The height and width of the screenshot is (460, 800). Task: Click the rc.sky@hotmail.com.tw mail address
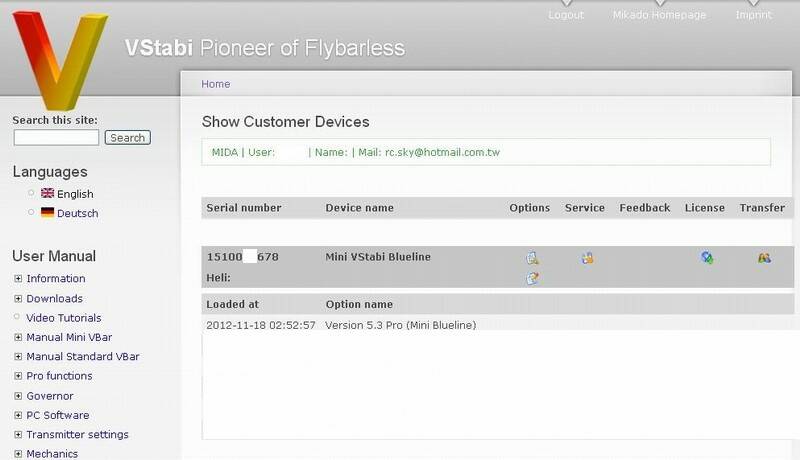pos(442,152)
